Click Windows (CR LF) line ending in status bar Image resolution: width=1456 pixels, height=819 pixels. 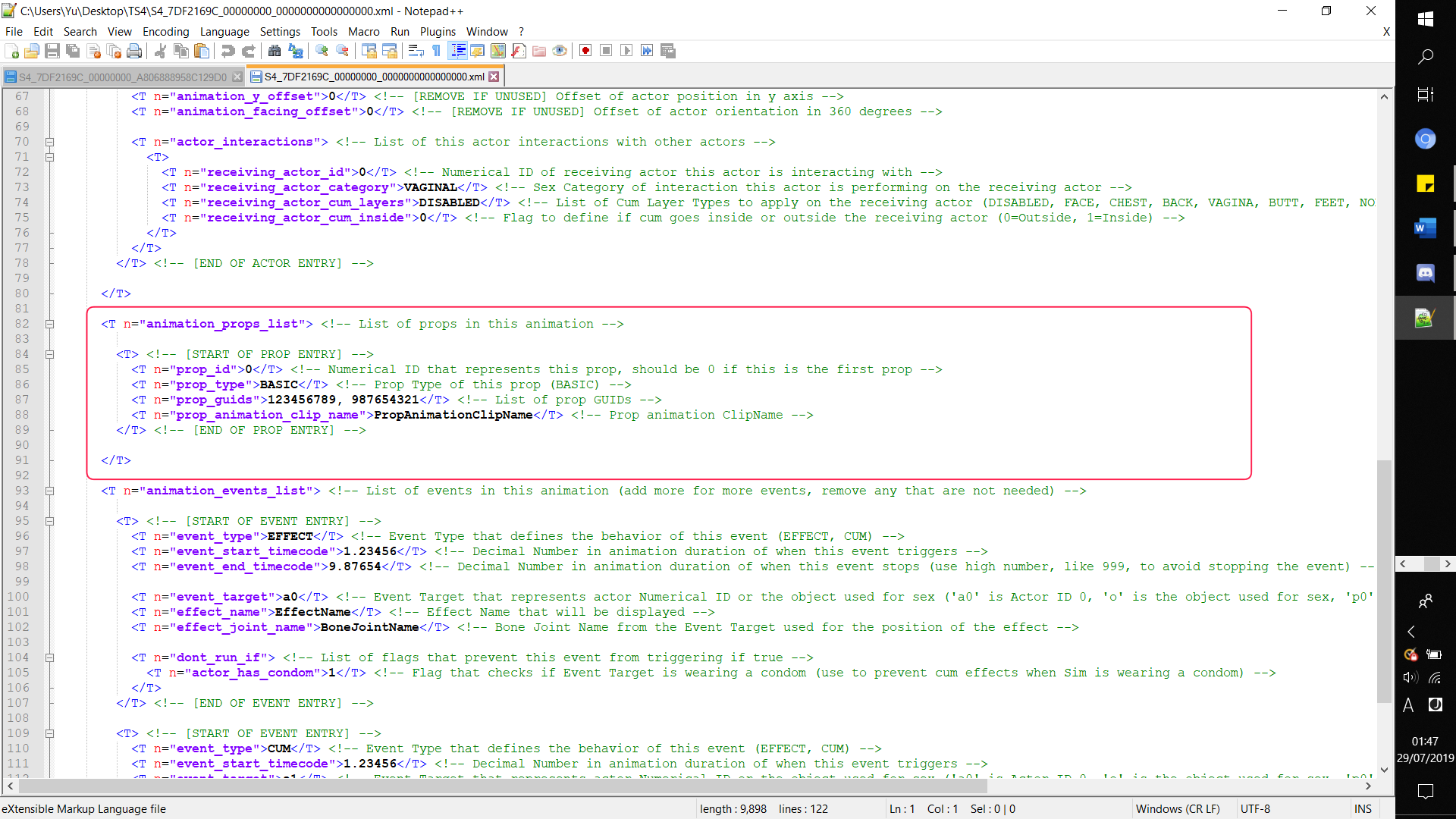click(1178, 809)
